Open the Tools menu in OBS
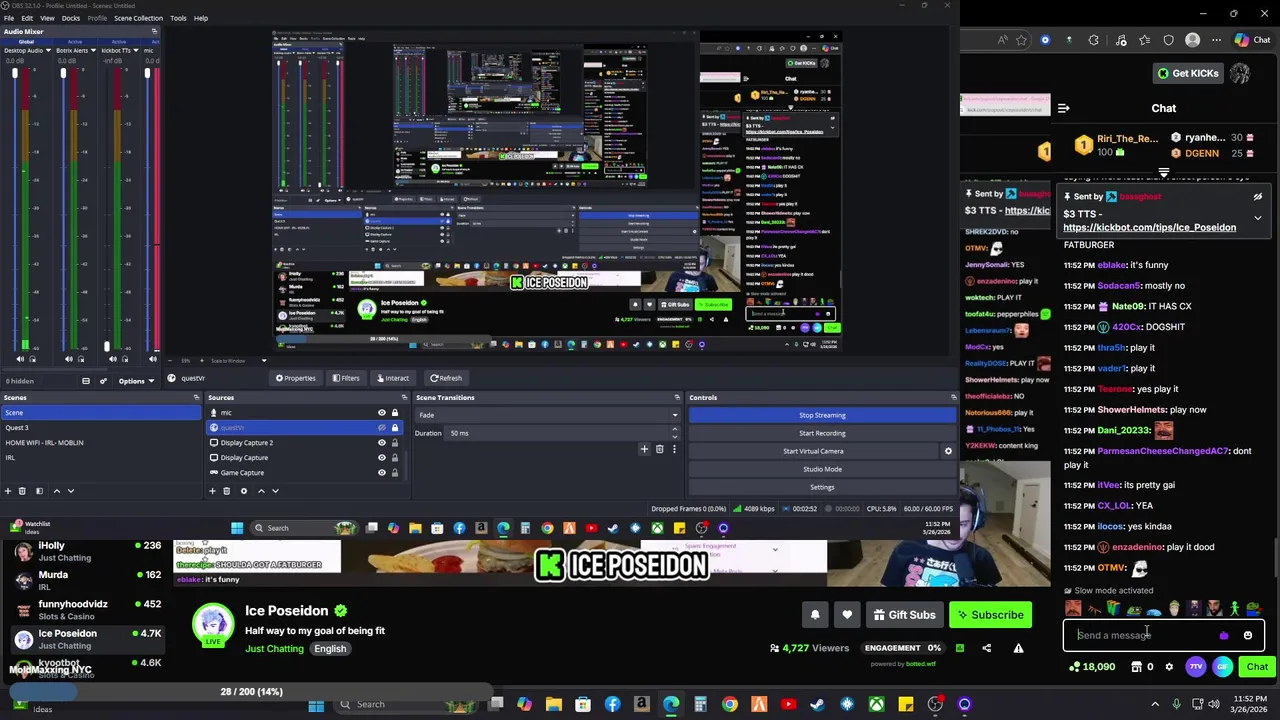1280x720 pixels. click(178, 18)
